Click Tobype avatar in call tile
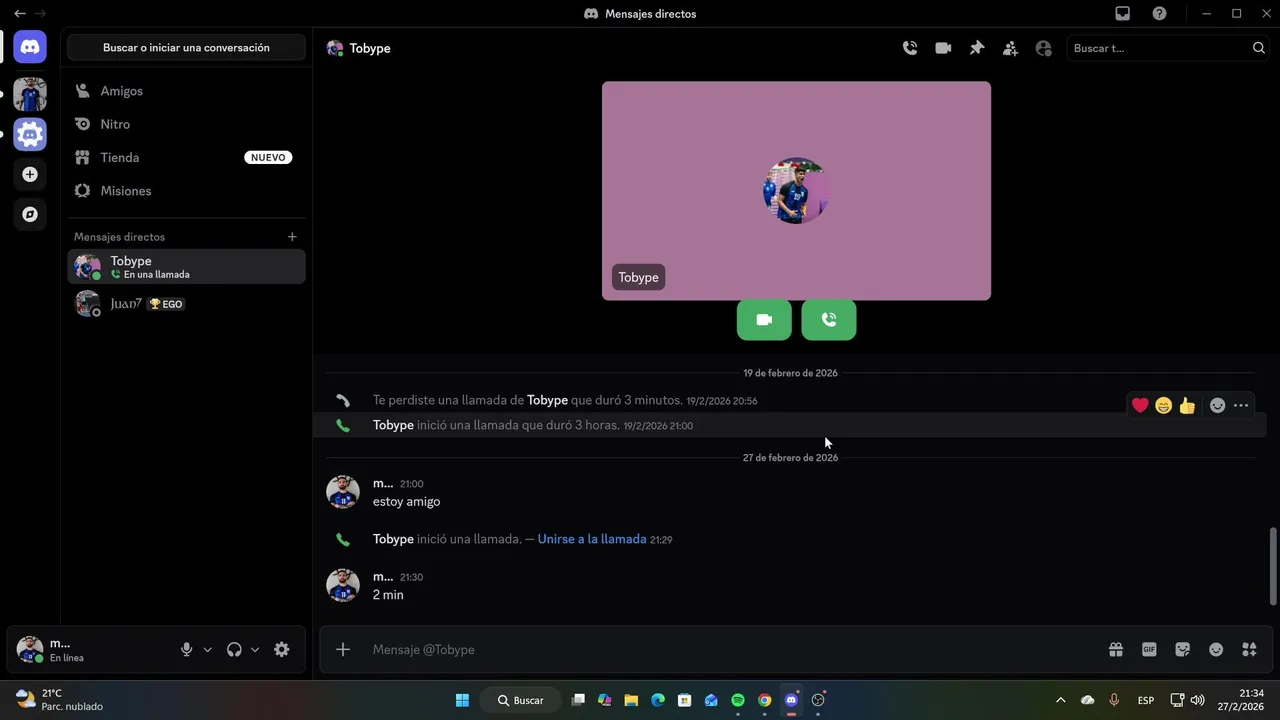The image size is (1280, 720). 796,191
